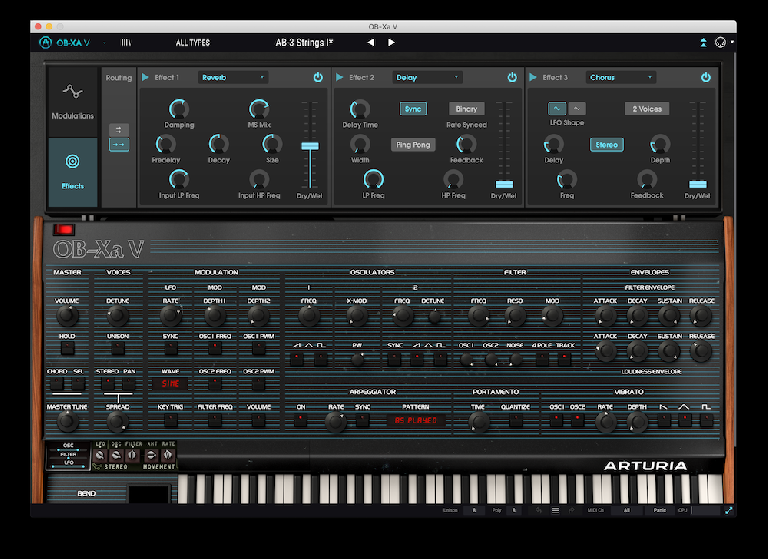Toggle Ping Pong mode in Delay
The image size is (768, 559).
(413, 145)
